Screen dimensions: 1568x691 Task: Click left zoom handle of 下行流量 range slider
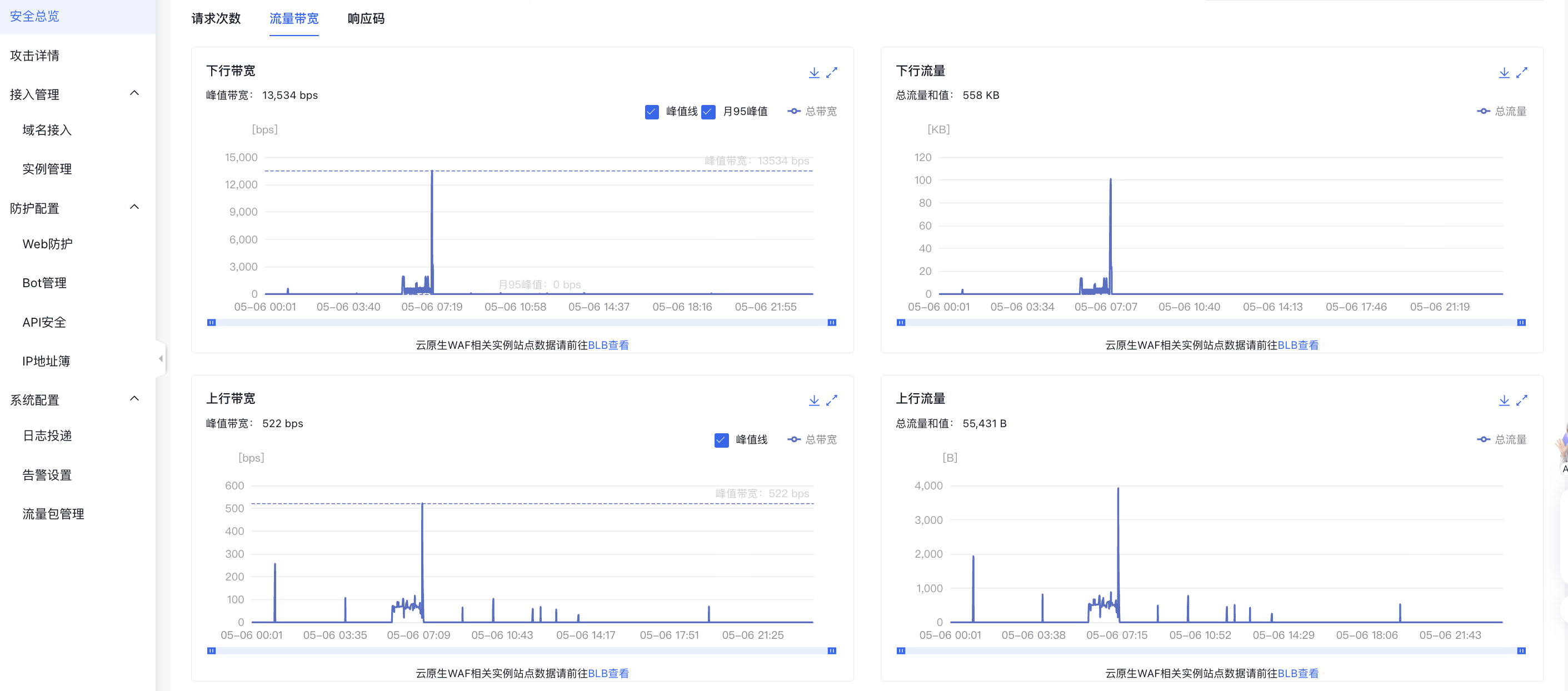901,322
